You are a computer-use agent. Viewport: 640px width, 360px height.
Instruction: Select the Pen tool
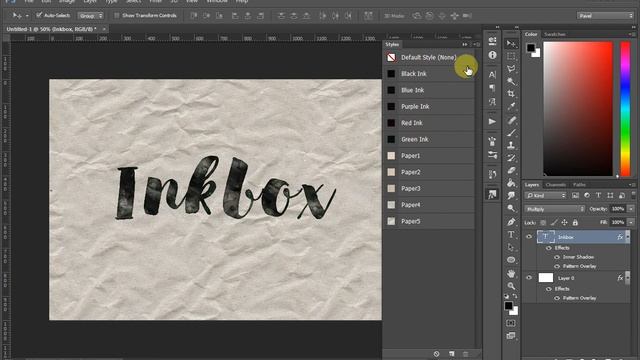click(511, 222)
